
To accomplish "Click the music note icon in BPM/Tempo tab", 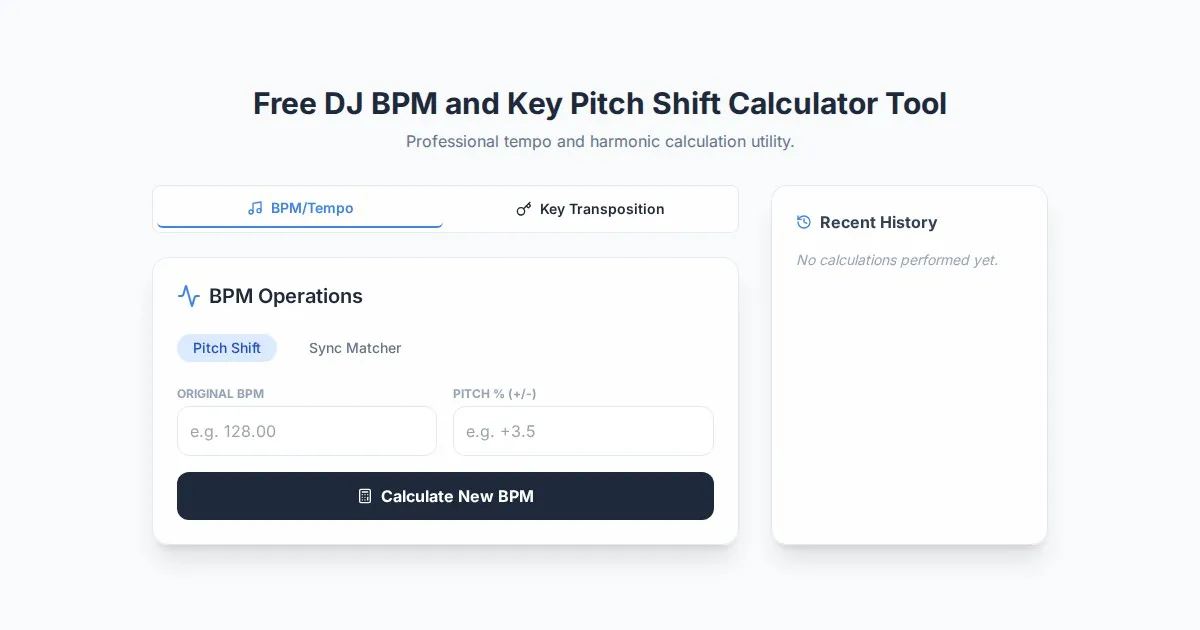I will coord(255,209).
